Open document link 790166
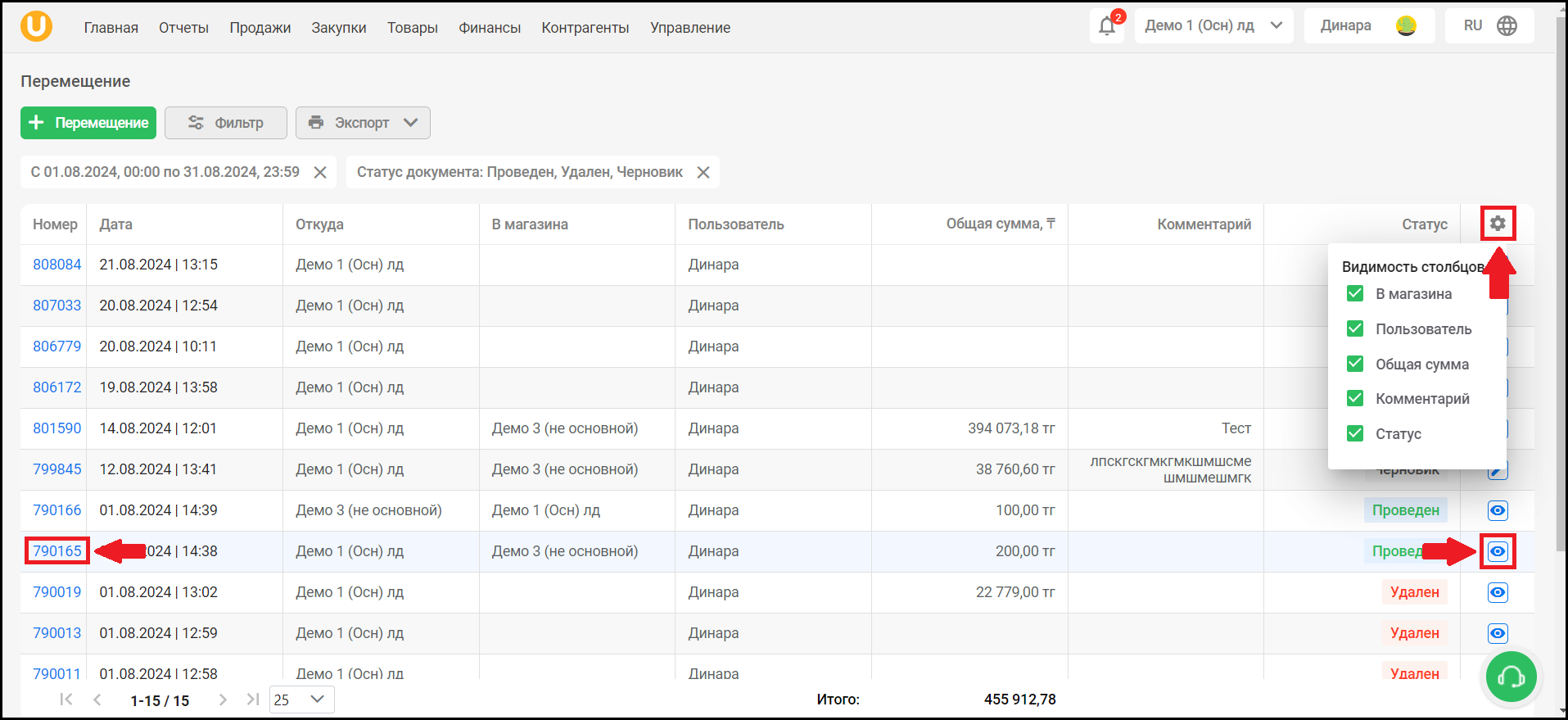 57,510
